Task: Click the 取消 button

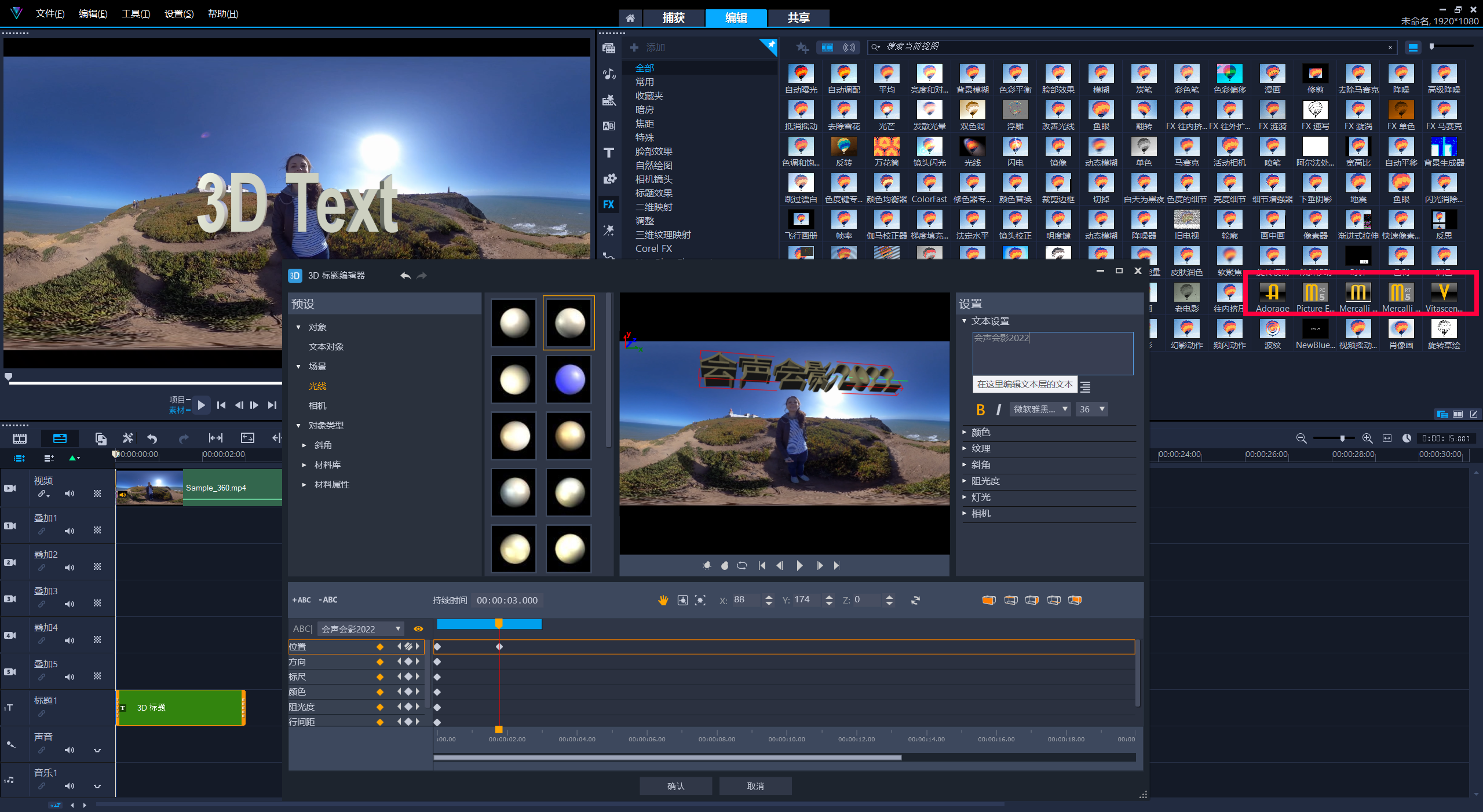Action: 755,786
